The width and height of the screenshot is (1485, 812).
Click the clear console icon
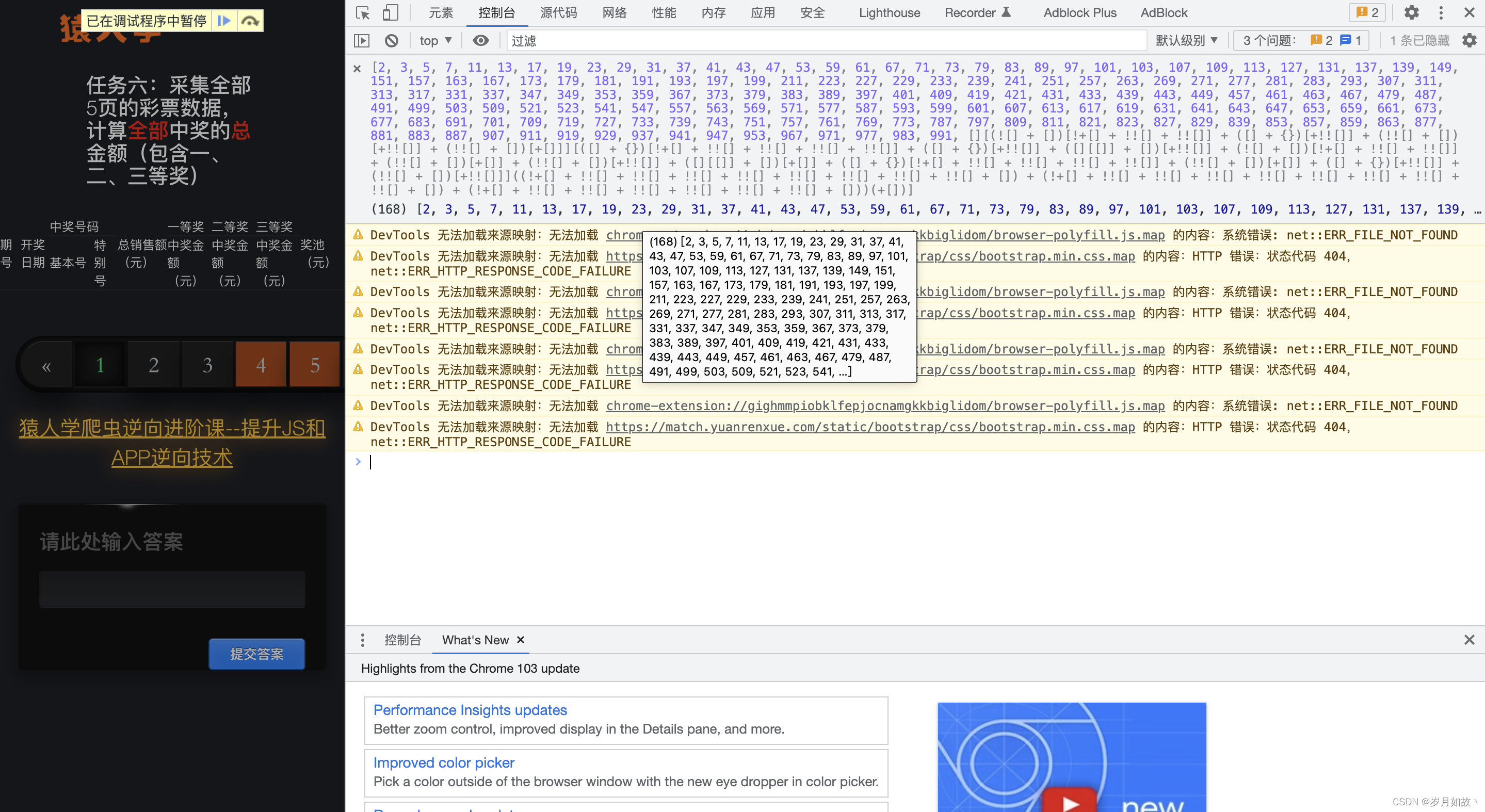point(392,40)
